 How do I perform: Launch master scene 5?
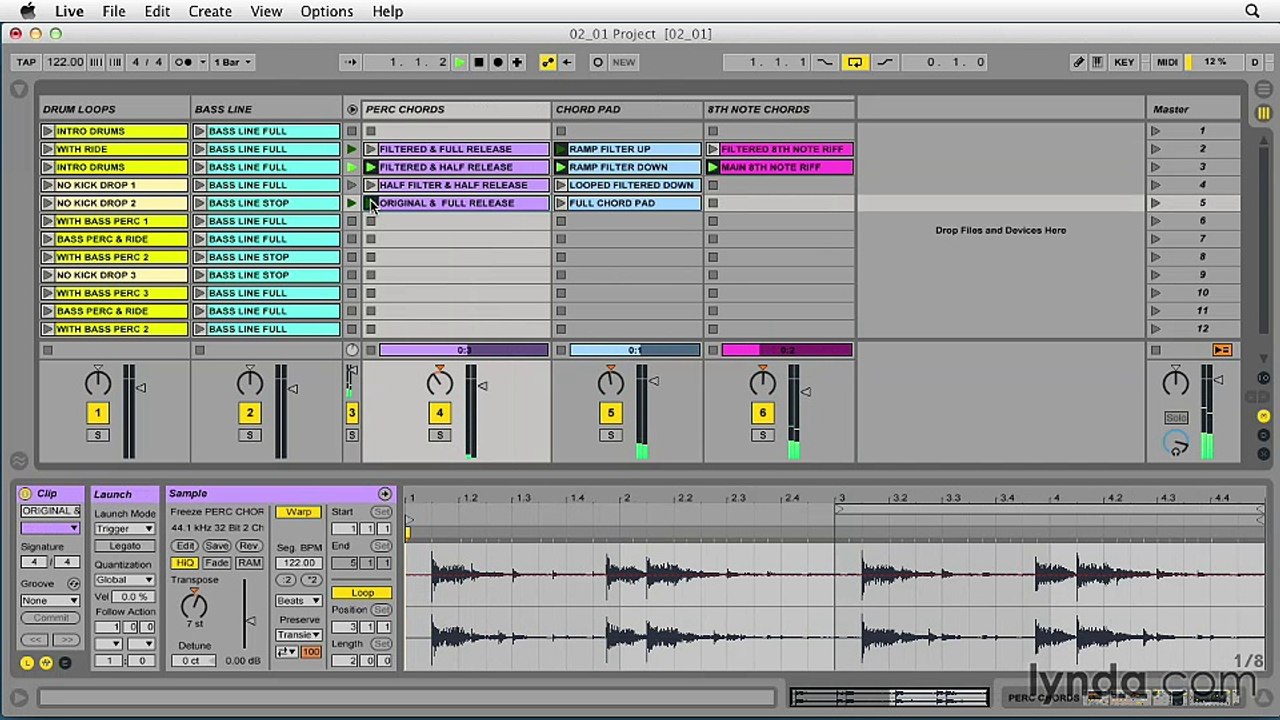point(1156,203)
